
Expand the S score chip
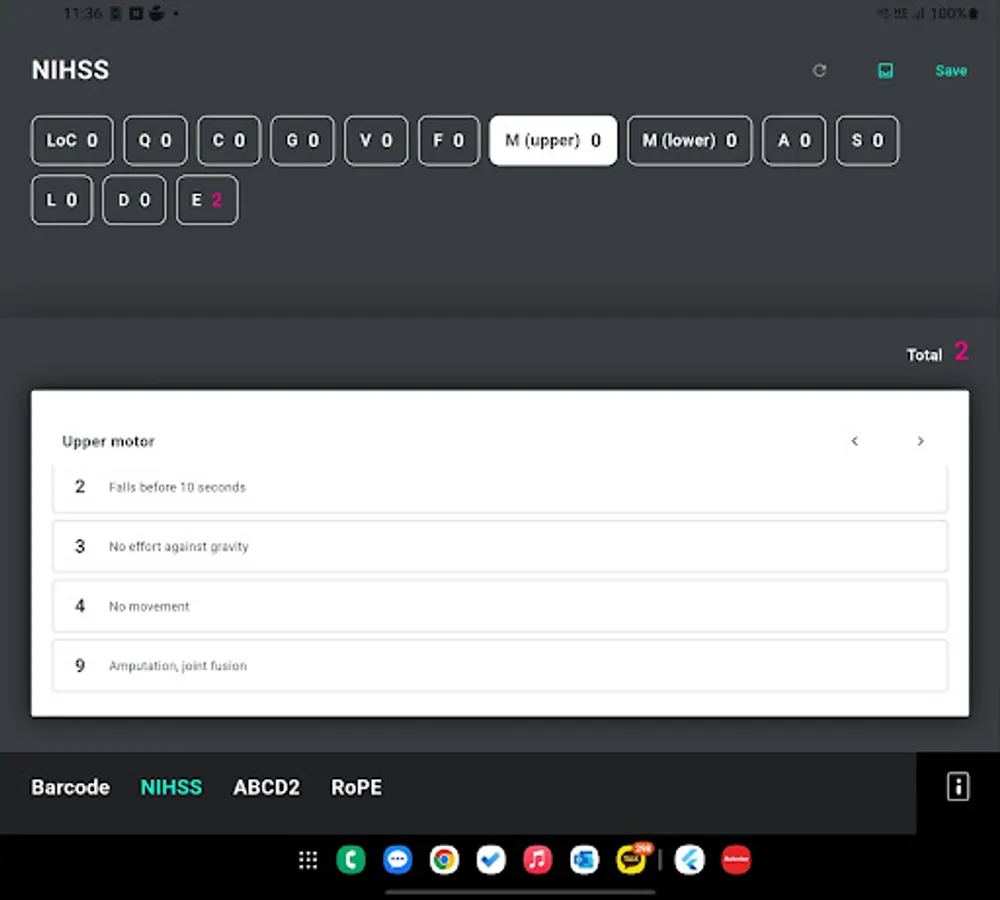point(866,140)
